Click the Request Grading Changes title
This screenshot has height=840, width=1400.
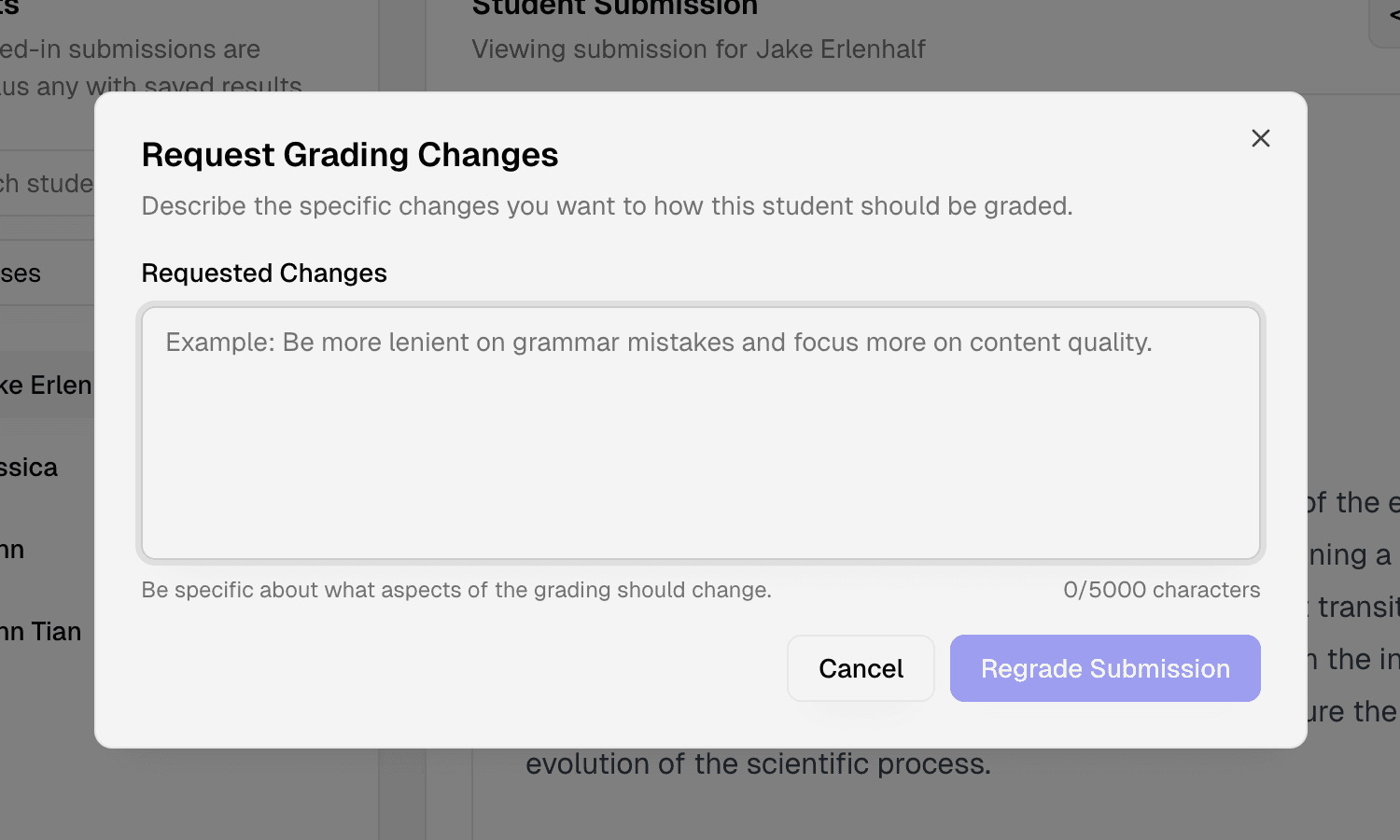pos(350,155)
